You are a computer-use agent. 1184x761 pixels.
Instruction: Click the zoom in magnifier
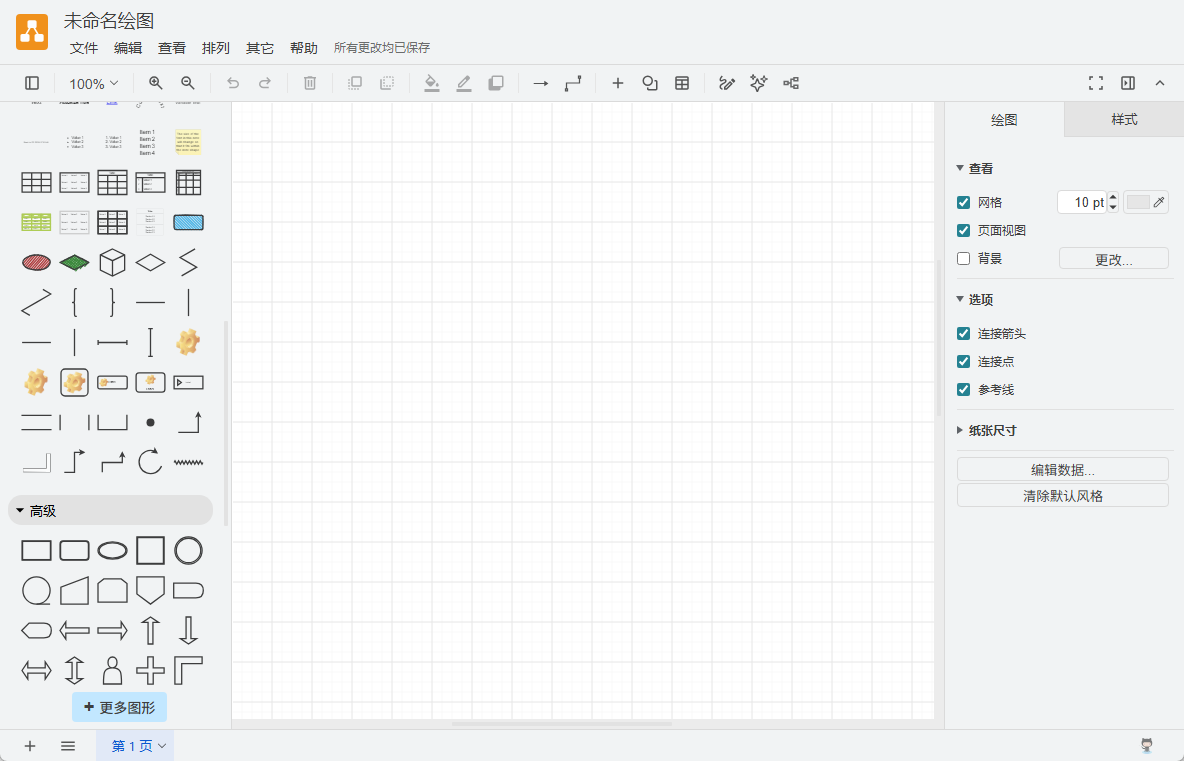(156, 83)
